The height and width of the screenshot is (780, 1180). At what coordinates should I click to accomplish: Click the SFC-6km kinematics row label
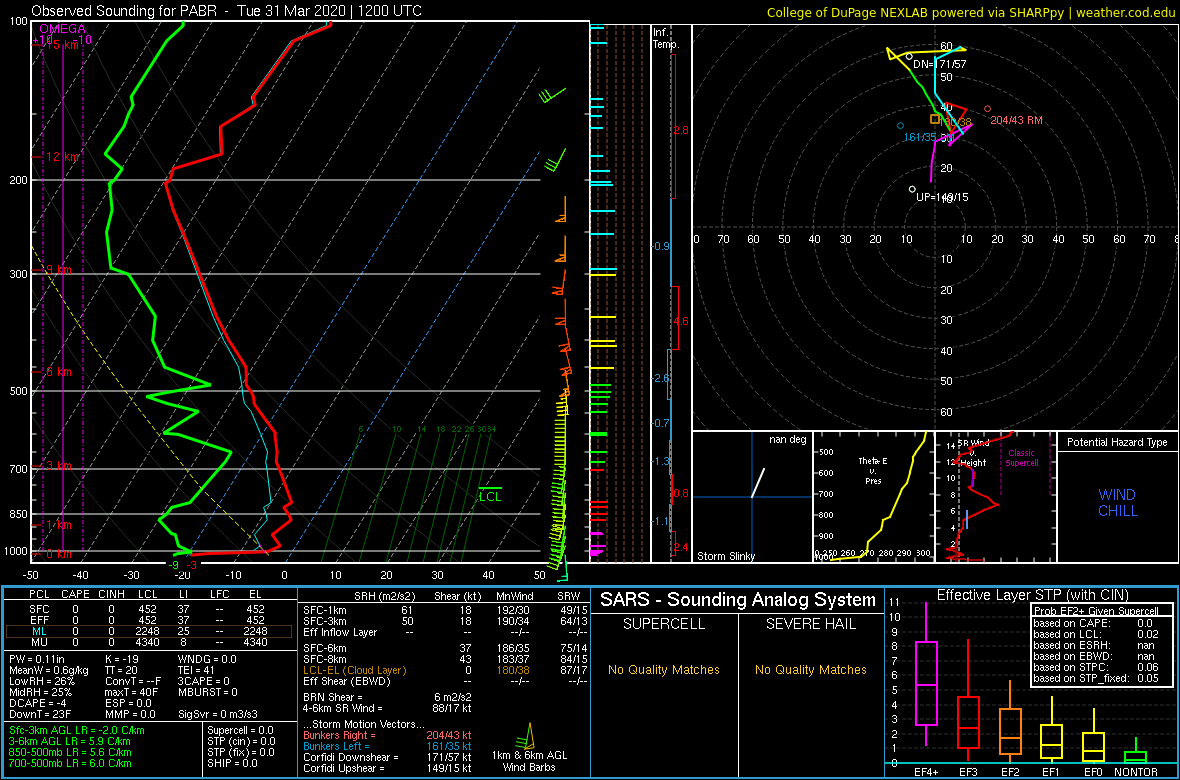[325, 649]
